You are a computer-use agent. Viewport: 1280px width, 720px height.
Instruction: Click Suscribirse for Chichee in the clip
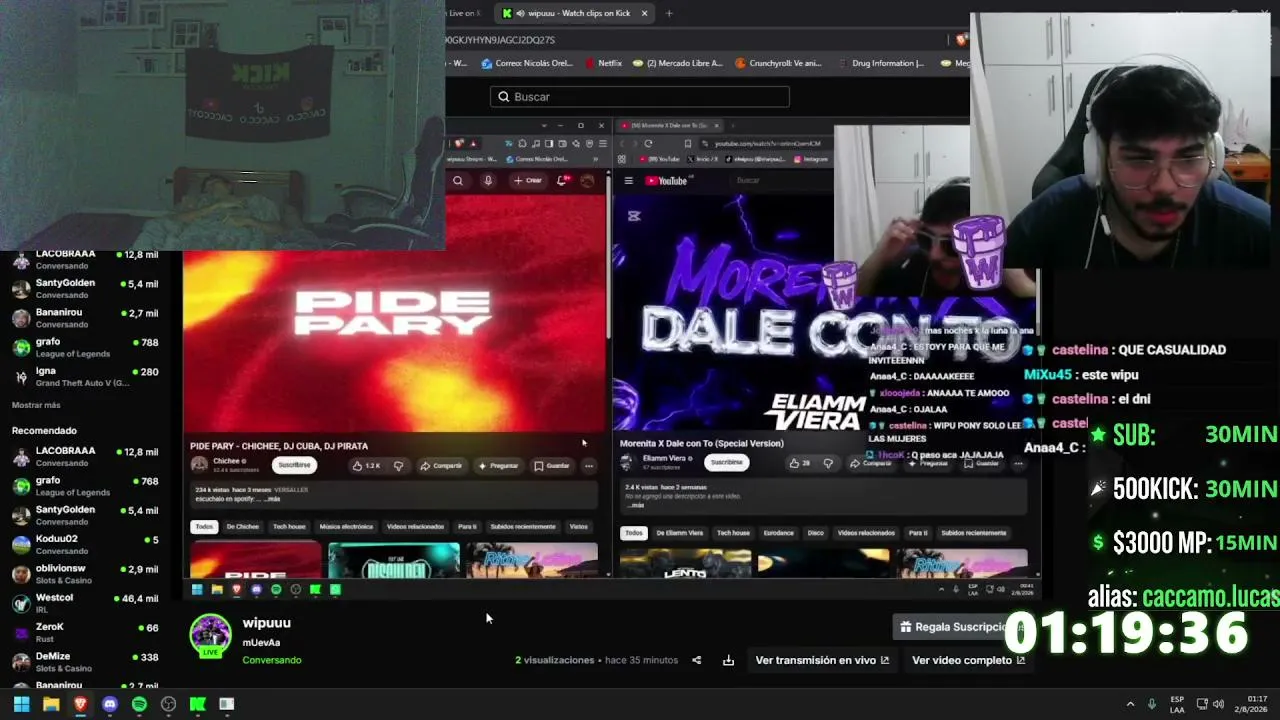click(x=294, y=465)
